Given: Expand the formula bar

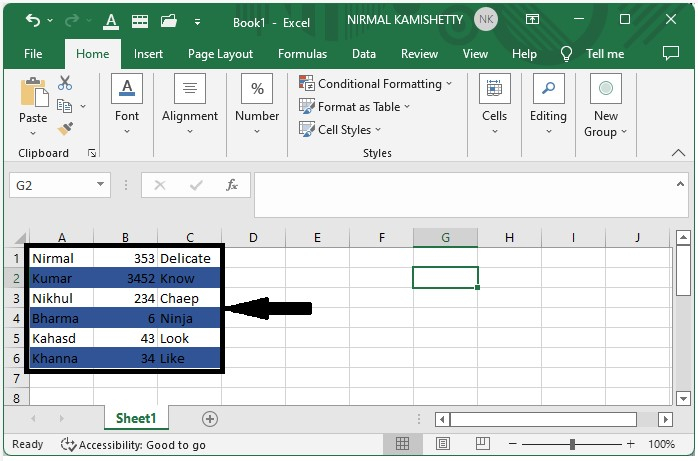Looking at the screenshot, I should (x=680, y=184).
